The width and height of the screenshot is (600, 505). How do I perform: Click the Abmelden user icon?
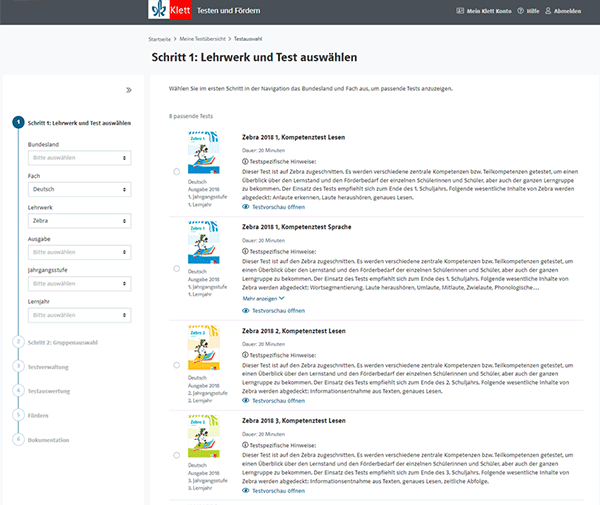[548, 11]
